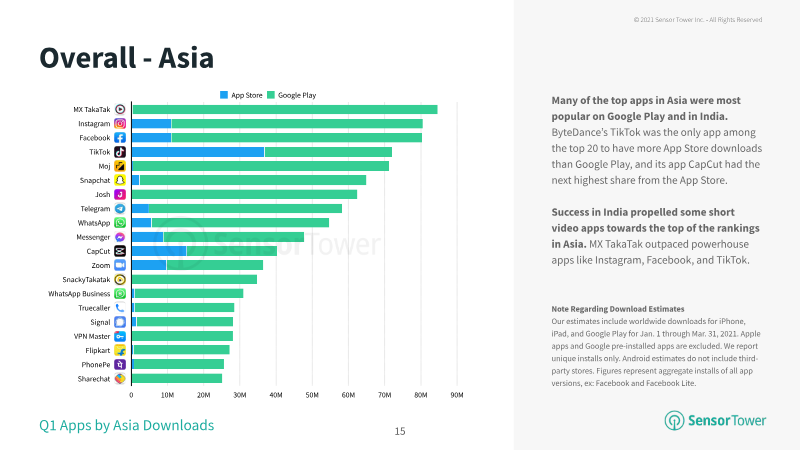
Task: Click the Zoom app icon
Action: (x=120, y=265)
